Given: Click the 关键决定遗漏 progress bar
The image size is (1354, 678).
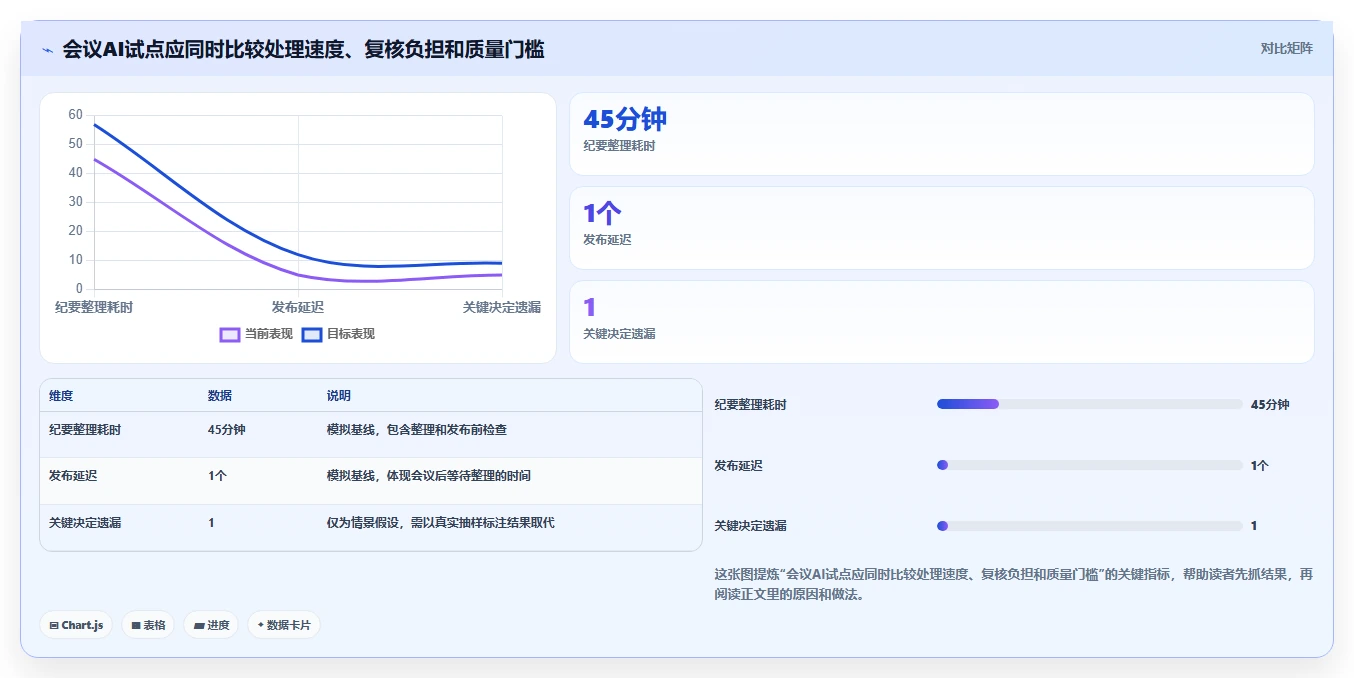Looking at the screenshot, I should point(1089,526).
